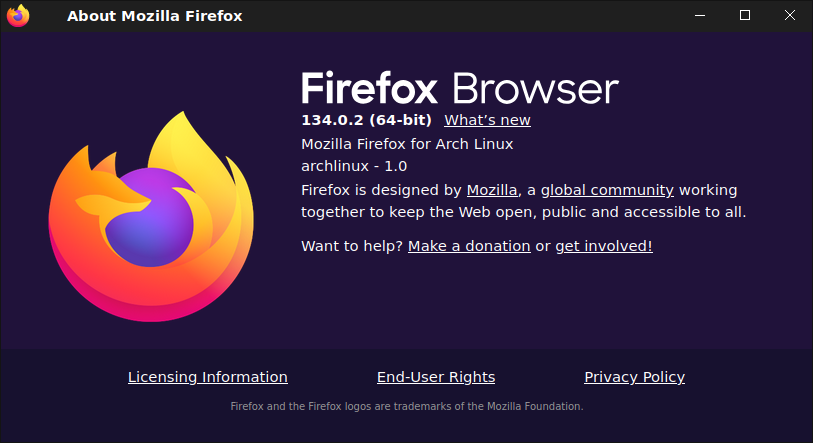Click the large Firefox logo image
The height and width of the screenshot is (443, 813).
(151, 216)
